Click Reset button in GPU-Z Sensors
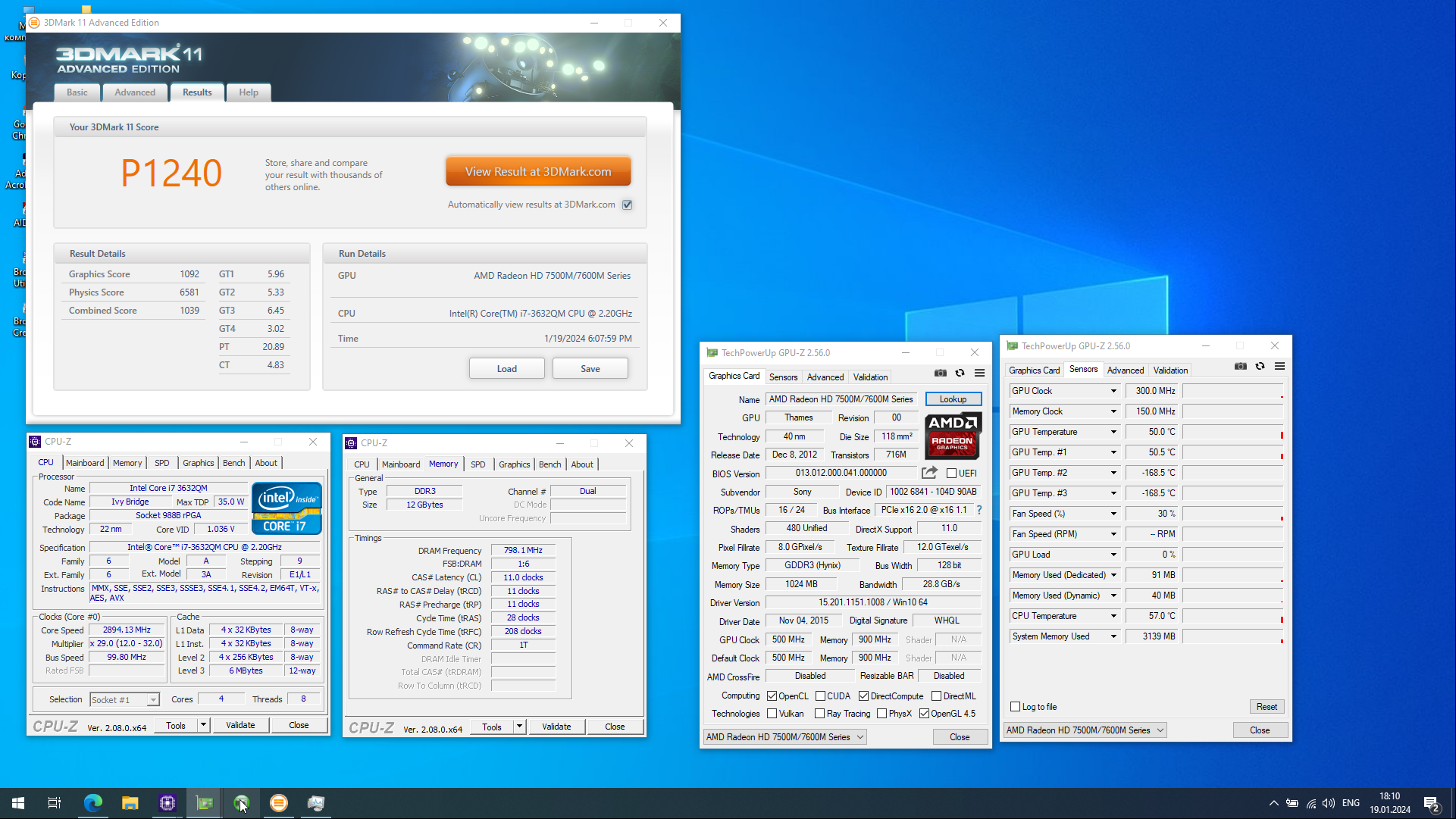This screenshot has width=1456, height=819. coord(1267,707)
